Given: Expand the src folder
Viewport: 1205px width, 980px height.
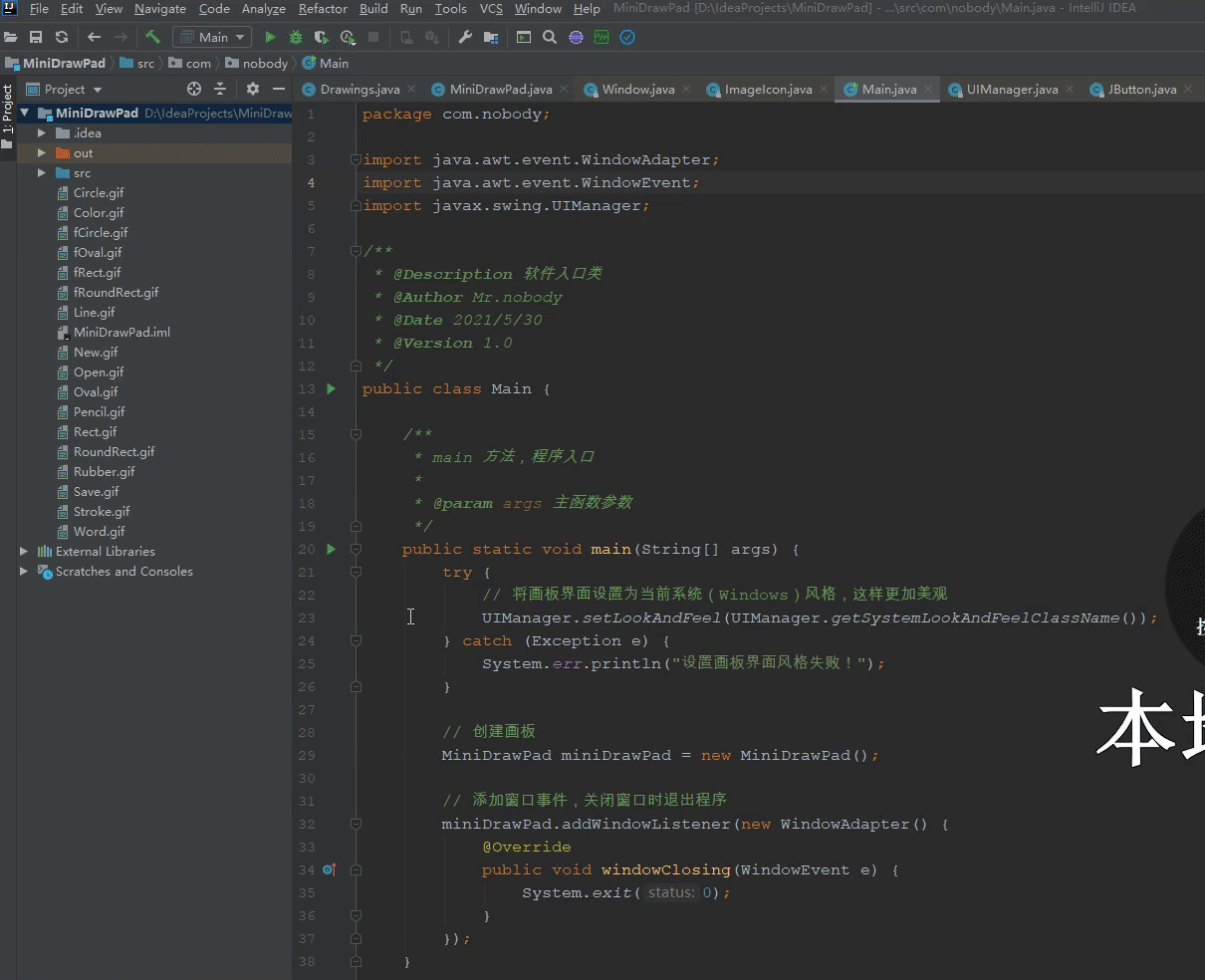Looking at the screenshot, I should pos(42,172).
